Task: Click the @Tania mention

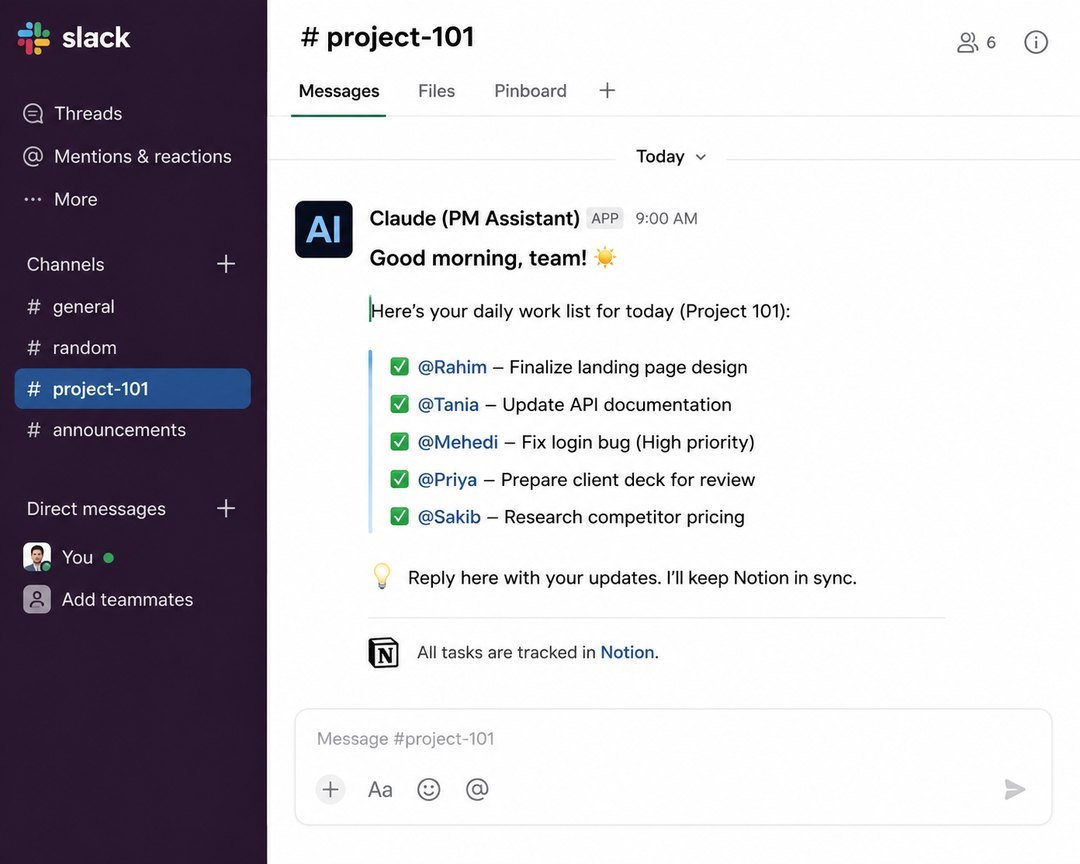Action: coord(448,404)
